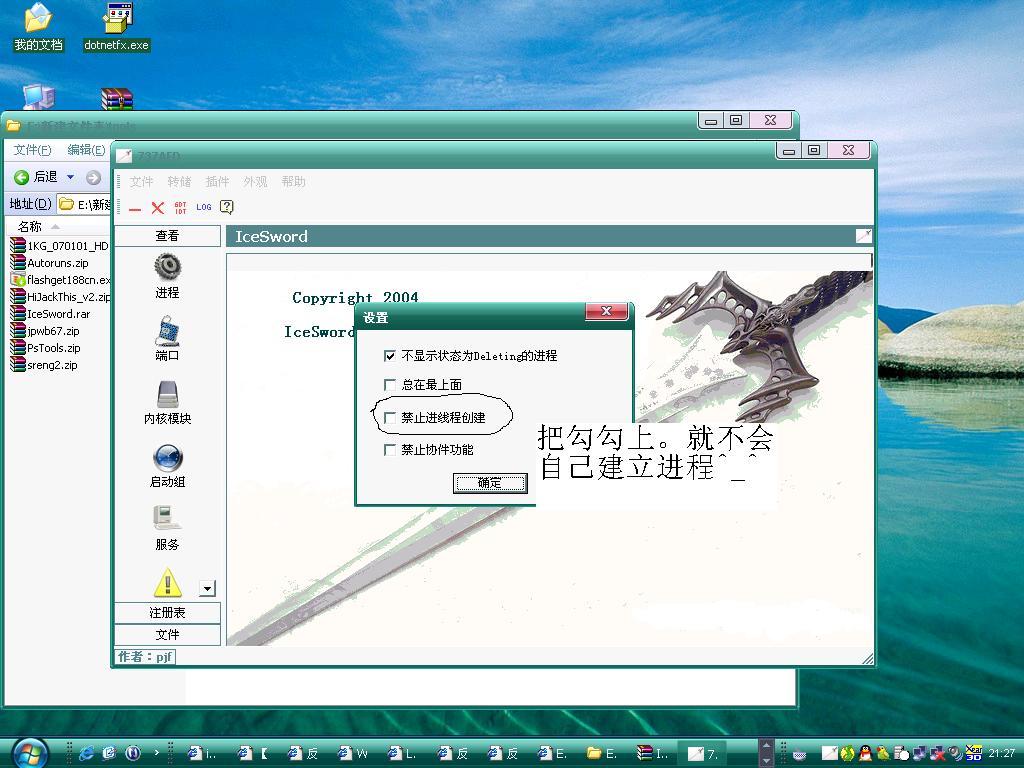
Task: Click the Windows Start orb
Action: pos(29,752)
